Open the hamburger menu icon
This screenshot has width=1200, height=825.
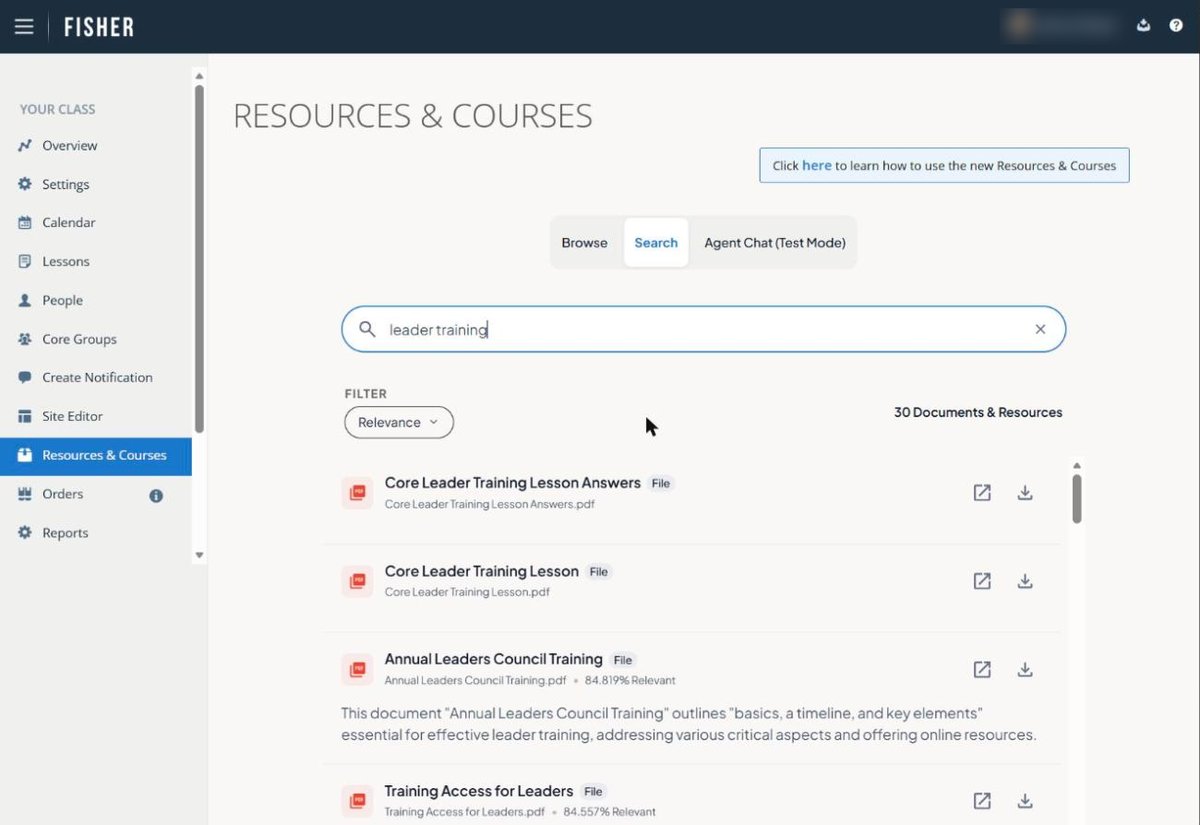point(23,27)
